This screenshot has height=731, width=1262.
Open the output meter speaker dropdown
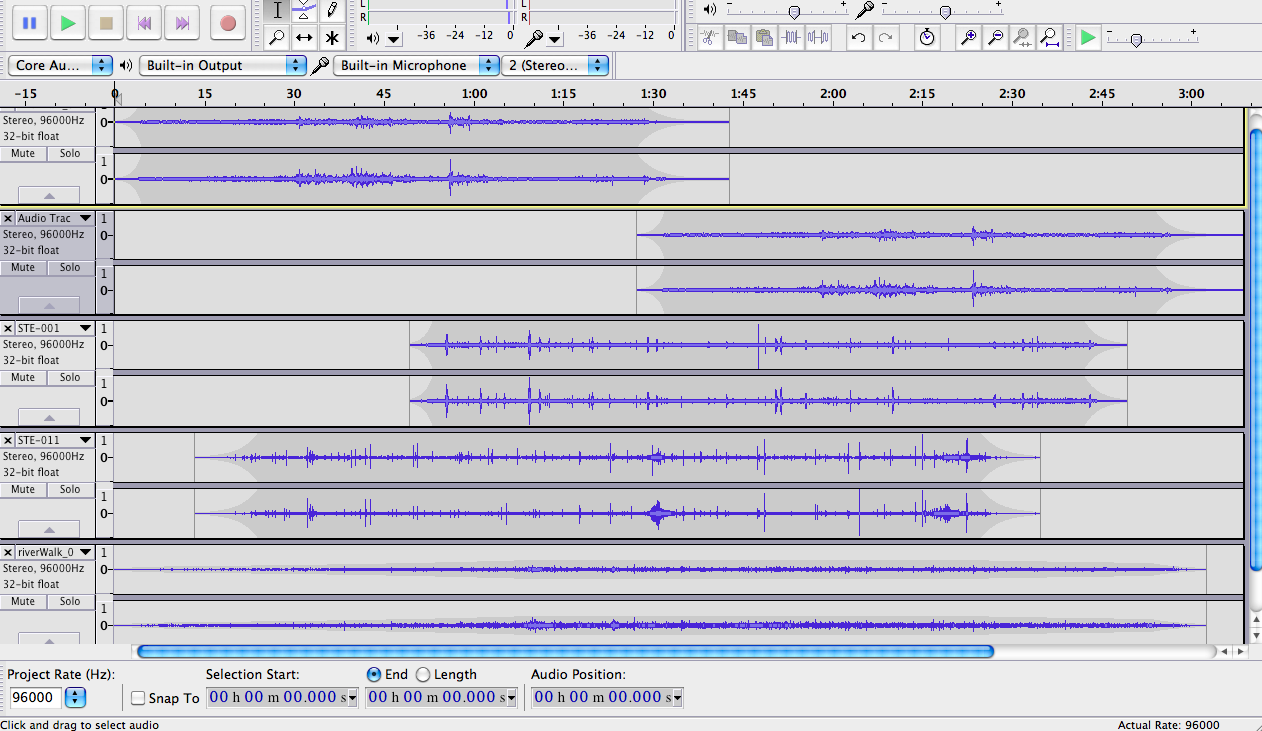tap(394, 39)
